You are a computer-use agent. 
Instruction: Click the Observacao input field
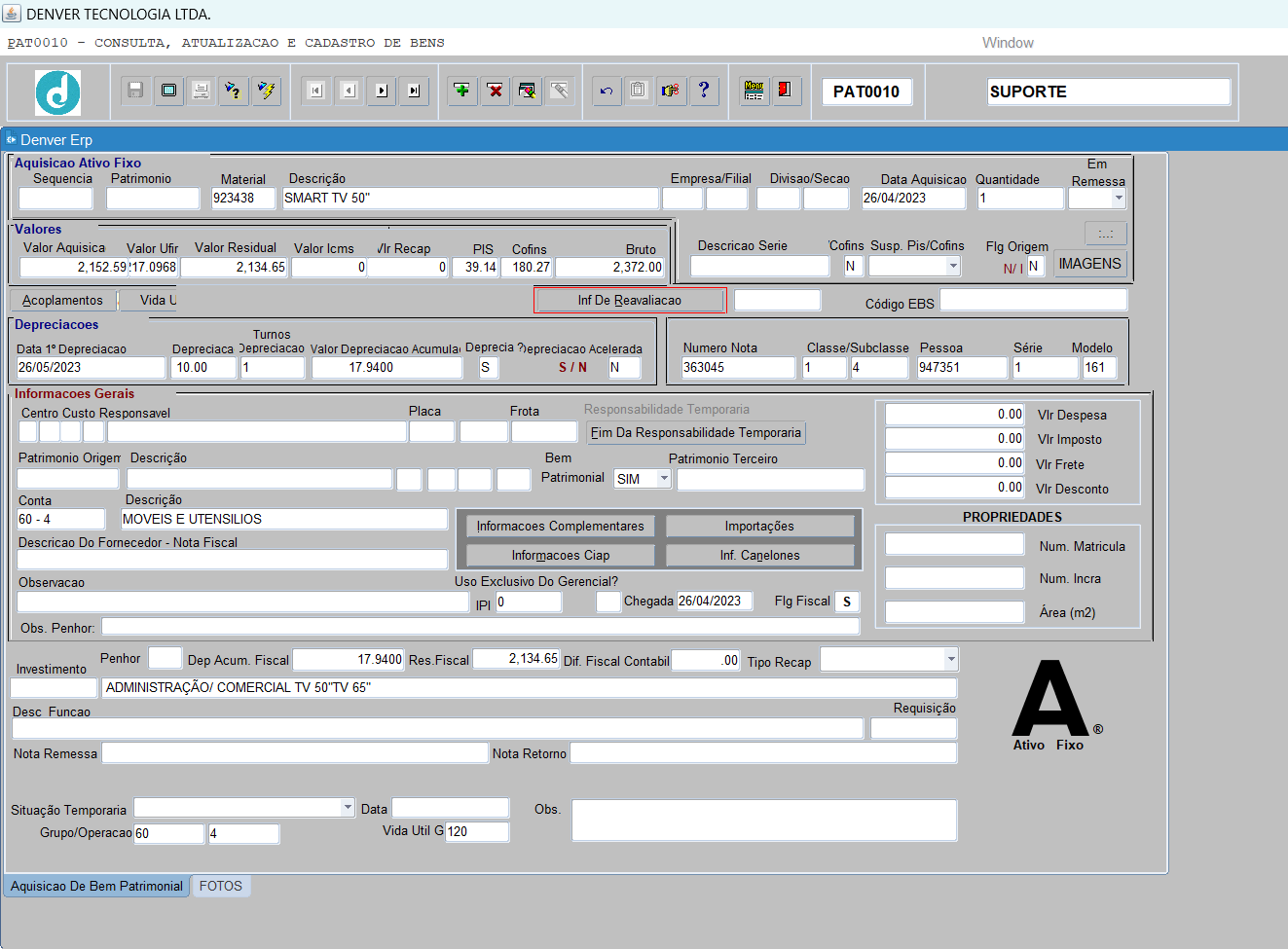click(x=243, y=602)
